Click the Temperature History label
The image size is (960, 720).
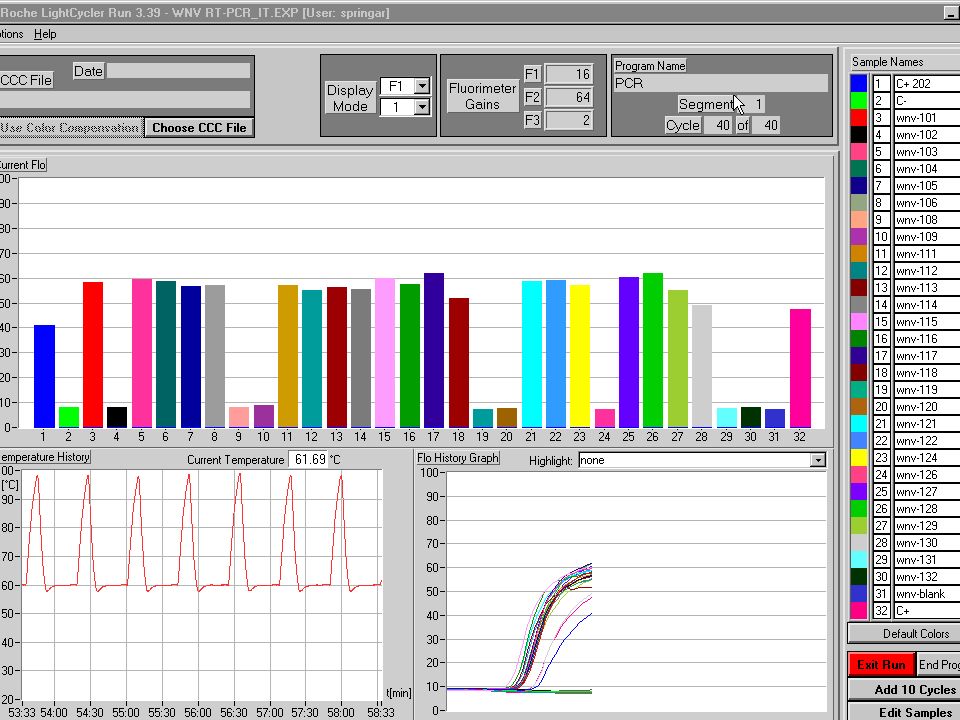(x=45, y=457)
